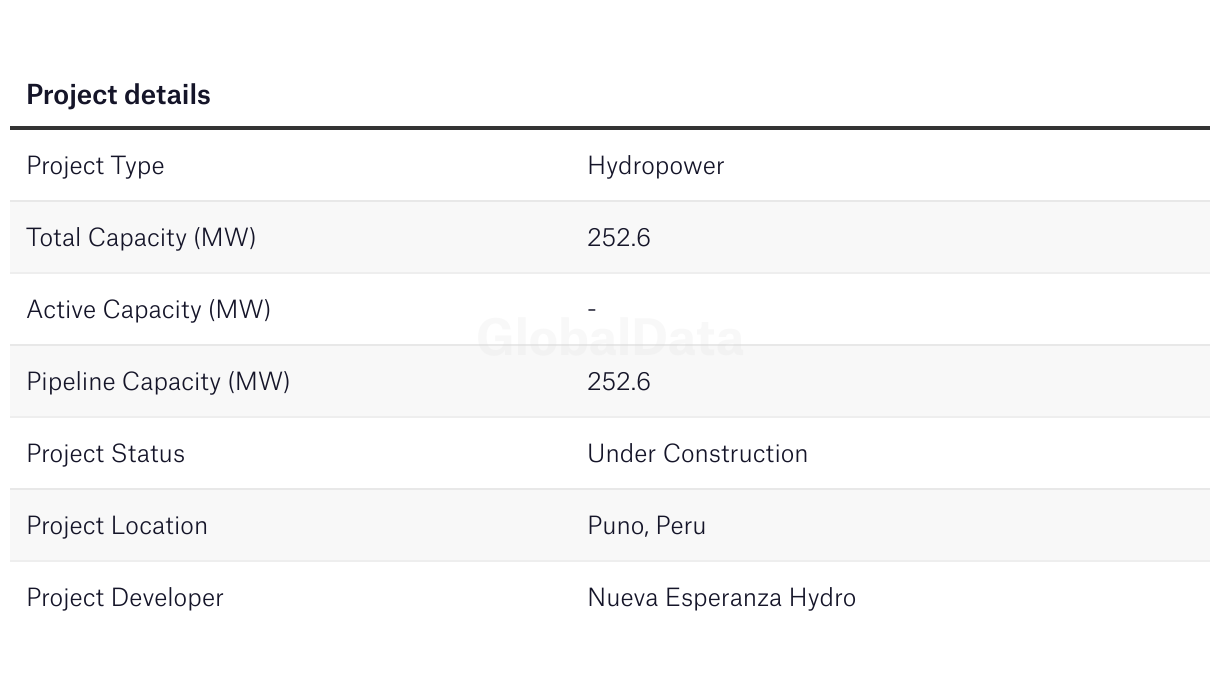The image size is (1220, 674).
Task: Click the Active Capacity dash value
Action: coord(592,310)
